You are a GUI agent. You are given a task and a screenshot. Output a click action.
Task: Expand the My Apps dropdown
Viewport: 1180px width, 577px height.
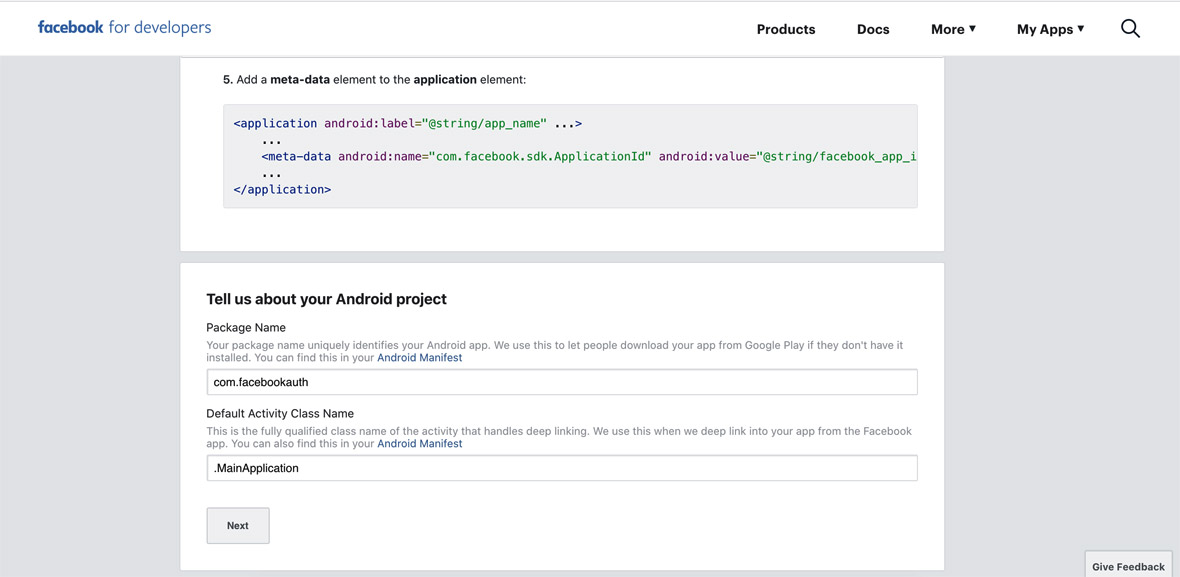(1051, 29)
